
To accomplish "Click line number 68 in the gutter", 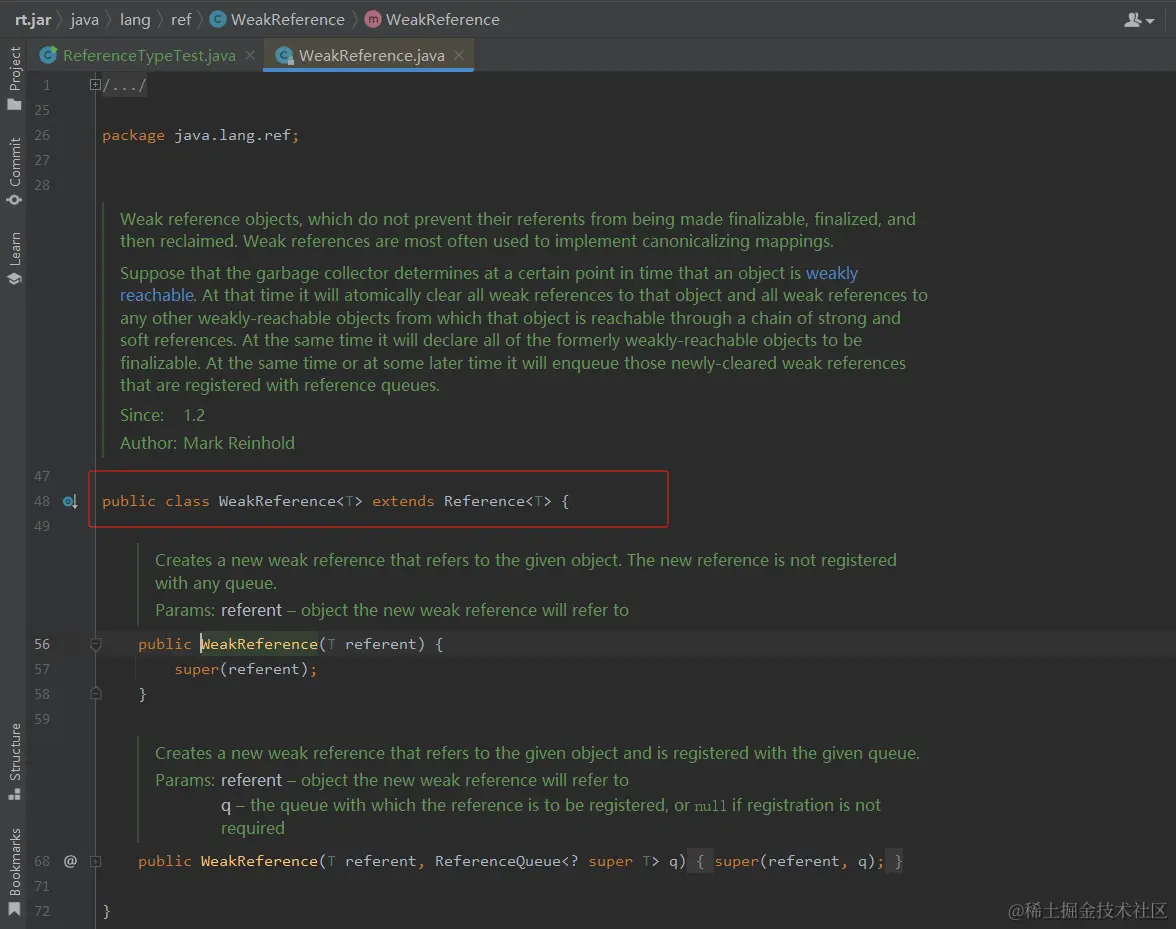I will [x=42, y=862].
